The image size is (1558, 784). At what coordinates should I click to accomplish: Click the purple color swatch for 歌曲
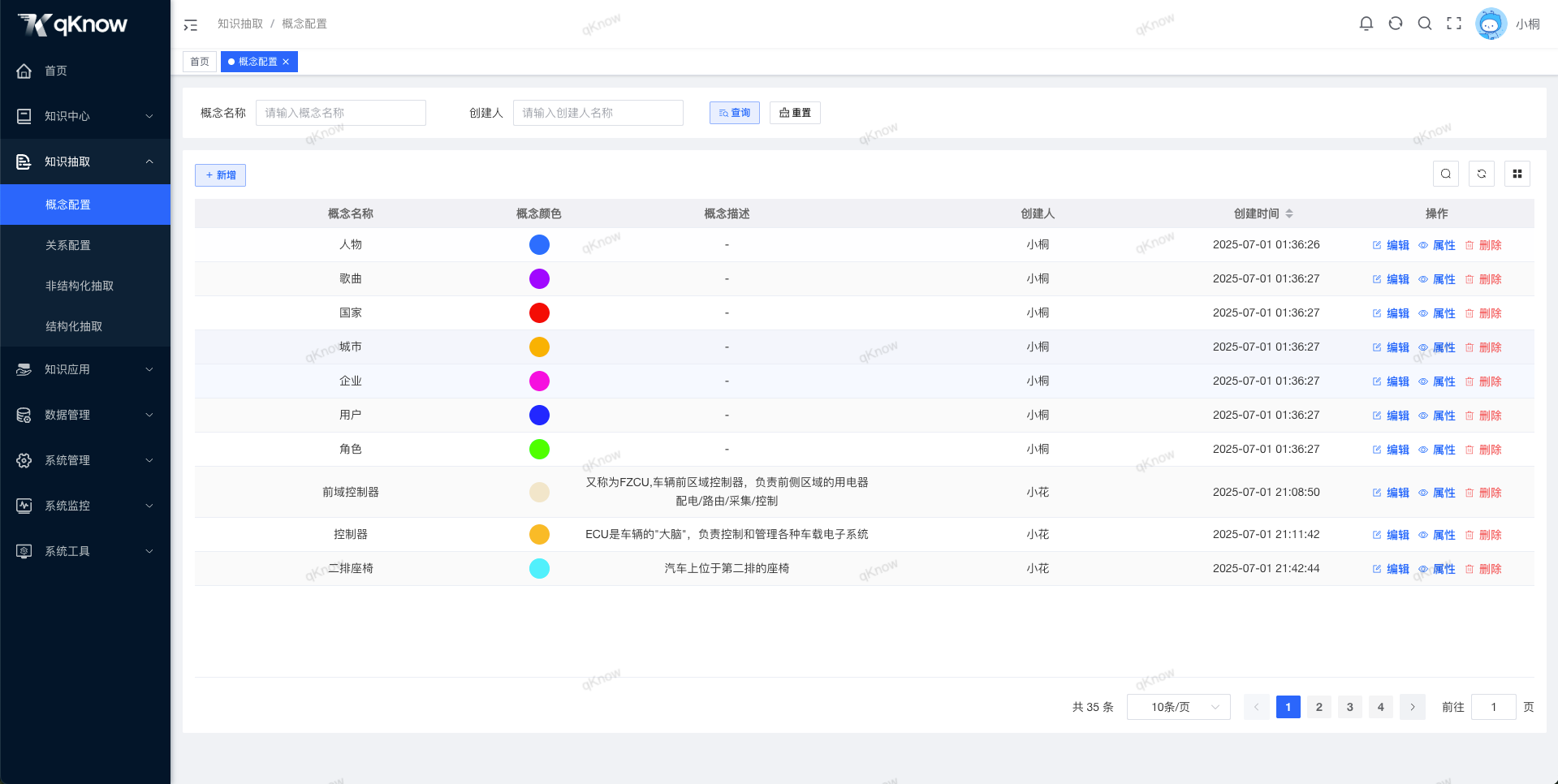pyautogui.click(x=539, y=279)
